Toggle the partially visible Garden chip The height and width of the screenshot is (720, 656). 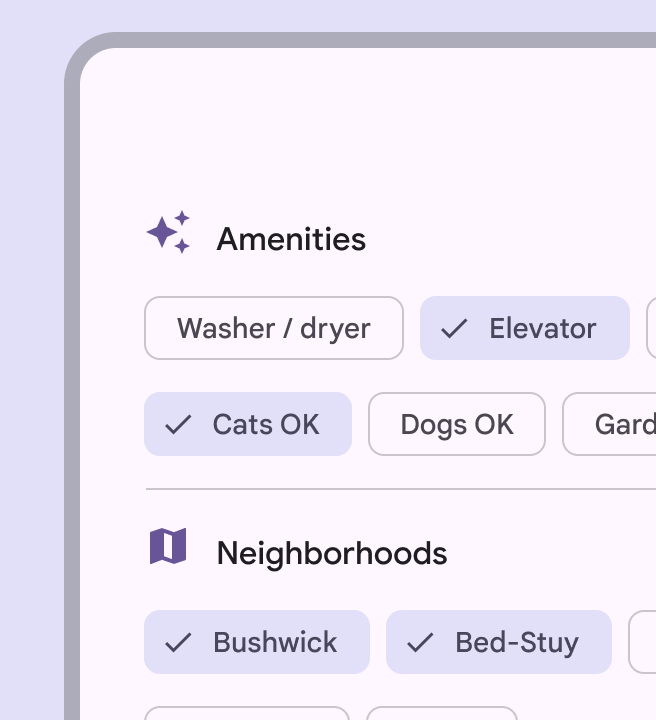coord(612,424)
